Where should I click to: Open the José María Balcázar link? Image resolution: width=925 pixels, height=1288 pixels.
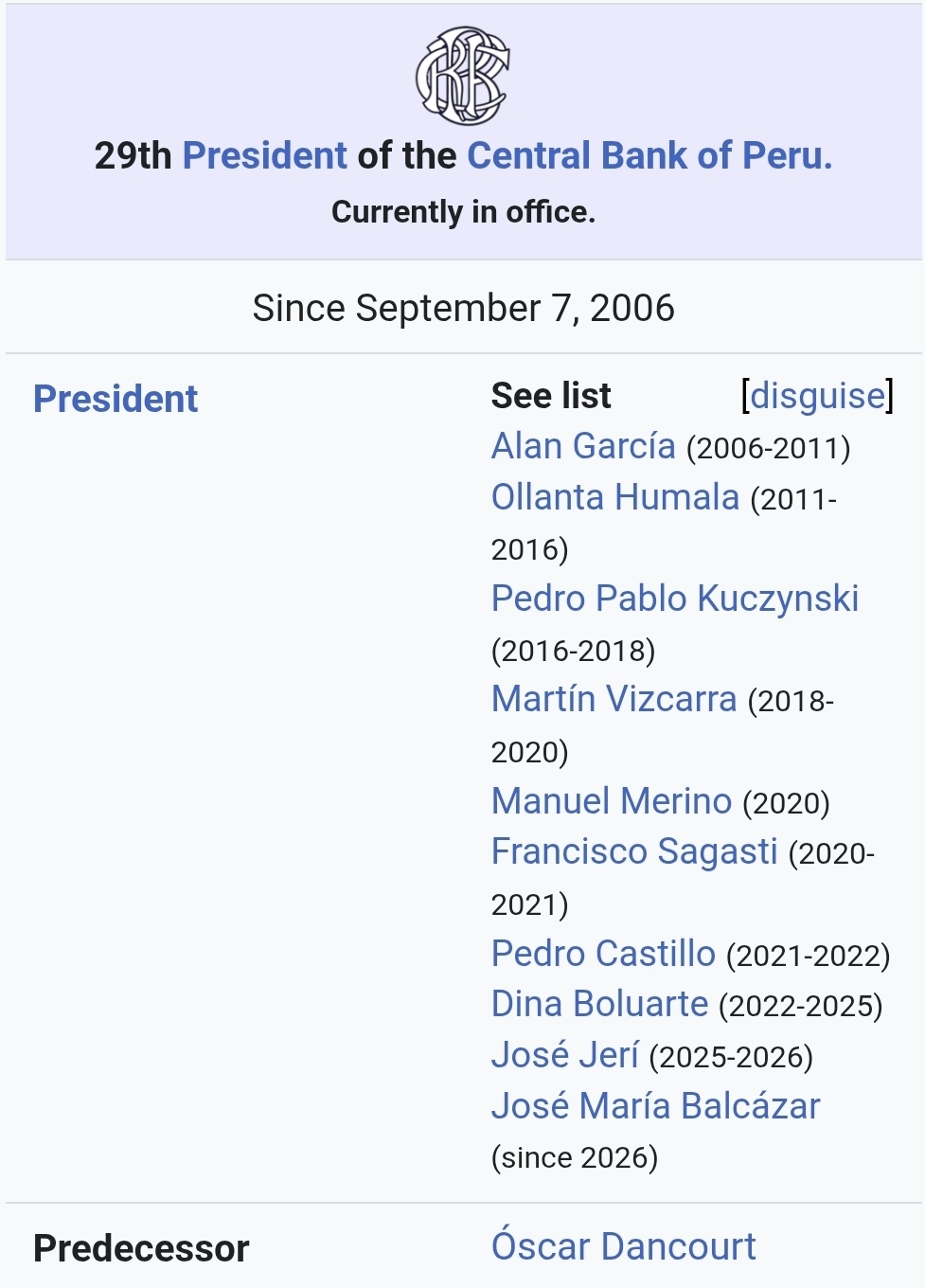click(x=655, y=1106)
